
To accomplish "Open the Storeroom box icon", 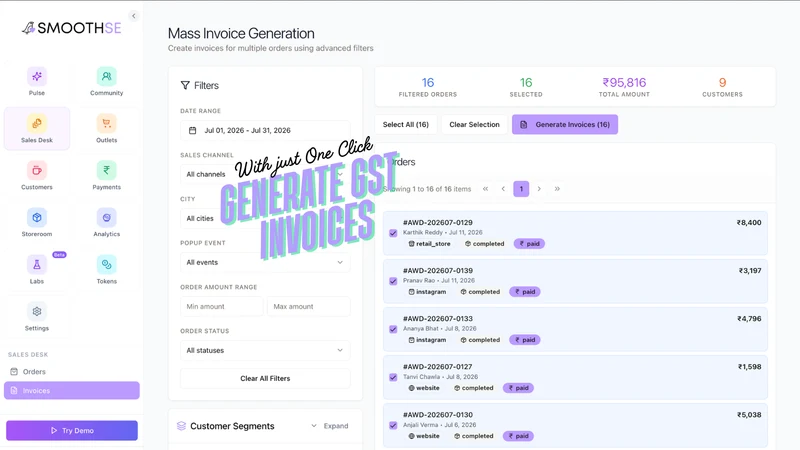I will 37,217.
